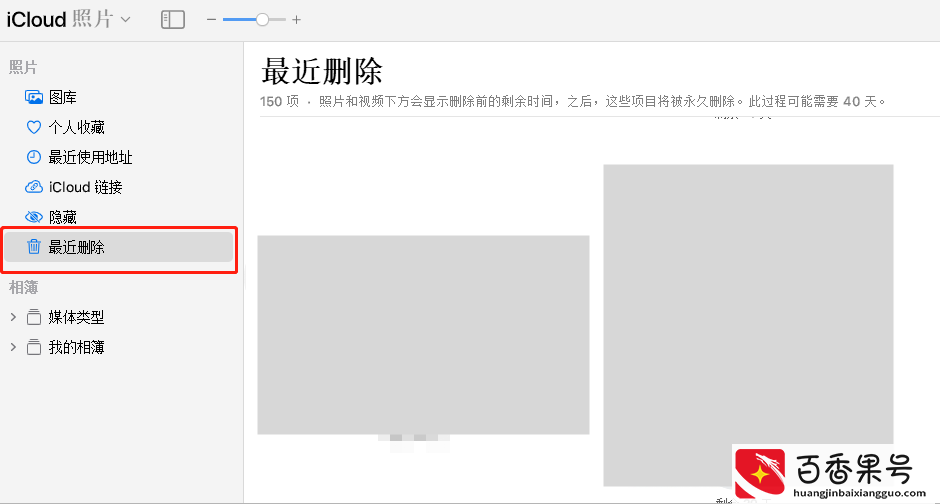Click the iCloud 链接 cloud icon
The image size is (940, 504).
(x=34, y=187)
